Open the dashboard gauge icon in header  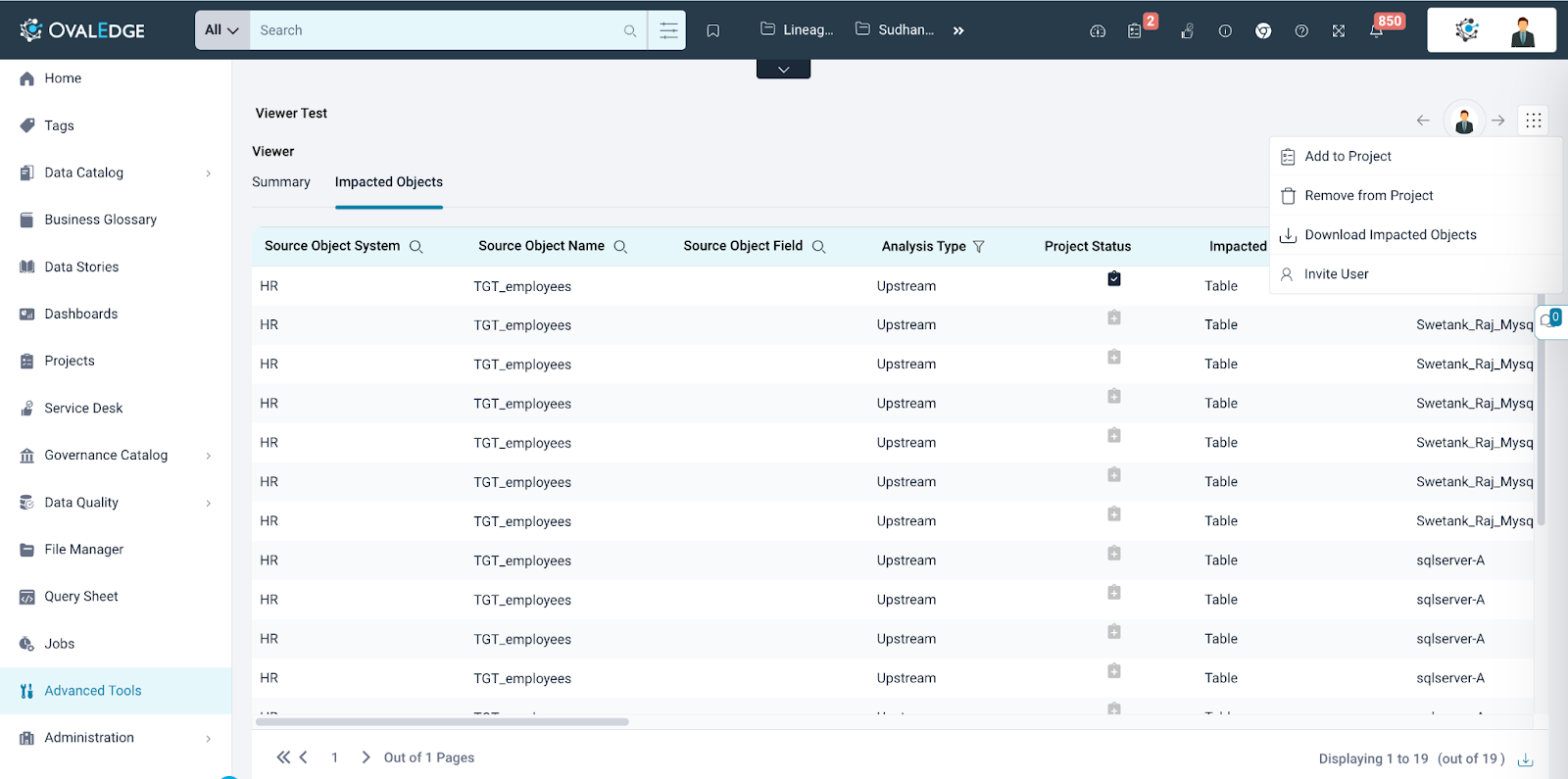pos(1098,31)
